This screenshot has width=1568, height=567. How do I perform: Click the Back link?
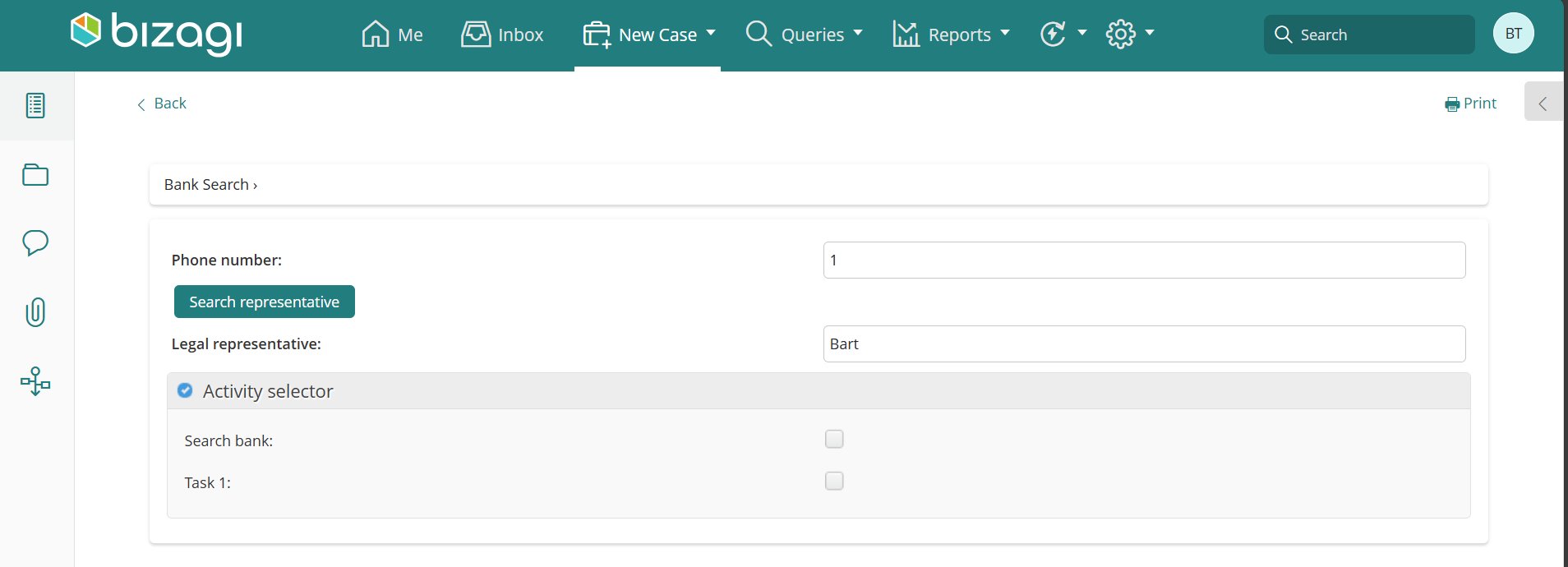click(162, 104)
